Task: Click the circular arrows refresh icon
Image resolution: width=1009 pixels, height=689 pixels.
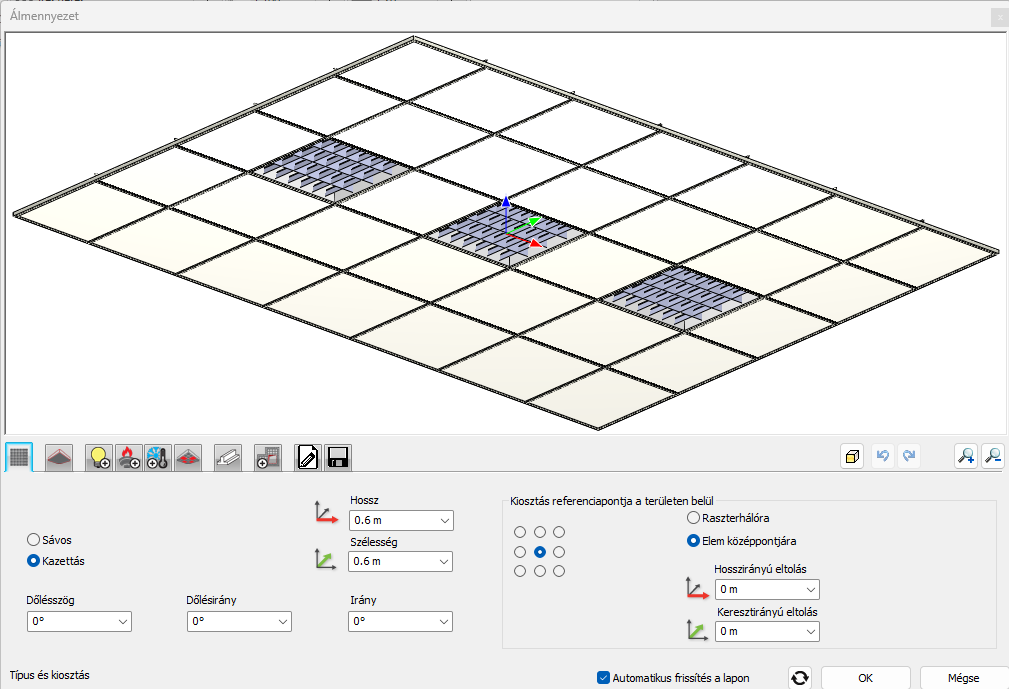Action: click(799, 678)
